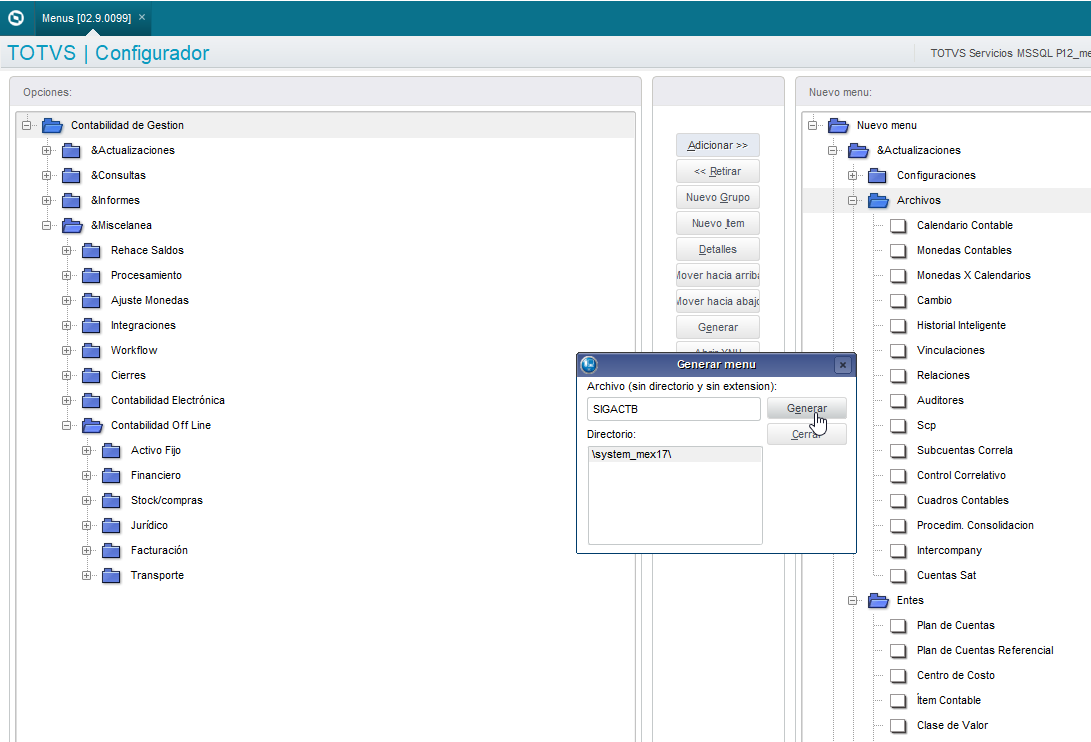The width and height of the screenshot is (1091, 742).
Task: Expand the &Consultas tree node
Action: click(47, 175)
